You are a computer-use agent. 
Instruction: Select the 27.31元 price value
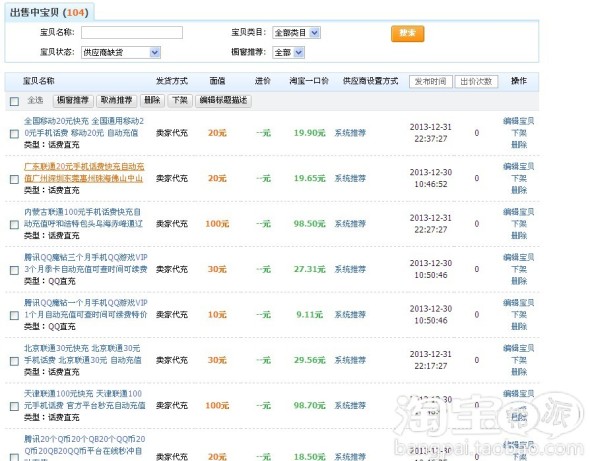[x=309, y=269]
